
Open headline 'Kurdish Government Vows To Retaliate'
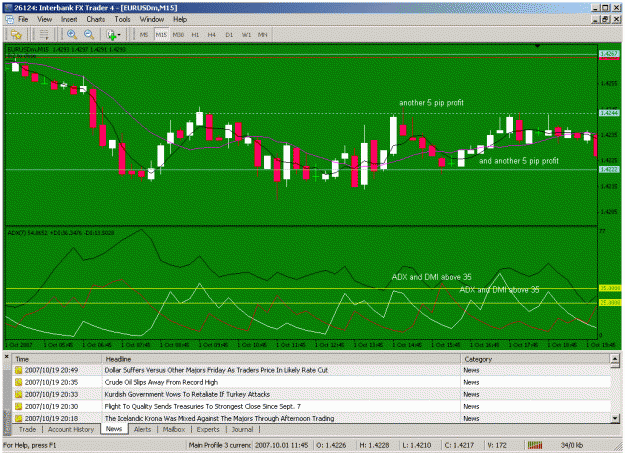(x=187, y=394)
